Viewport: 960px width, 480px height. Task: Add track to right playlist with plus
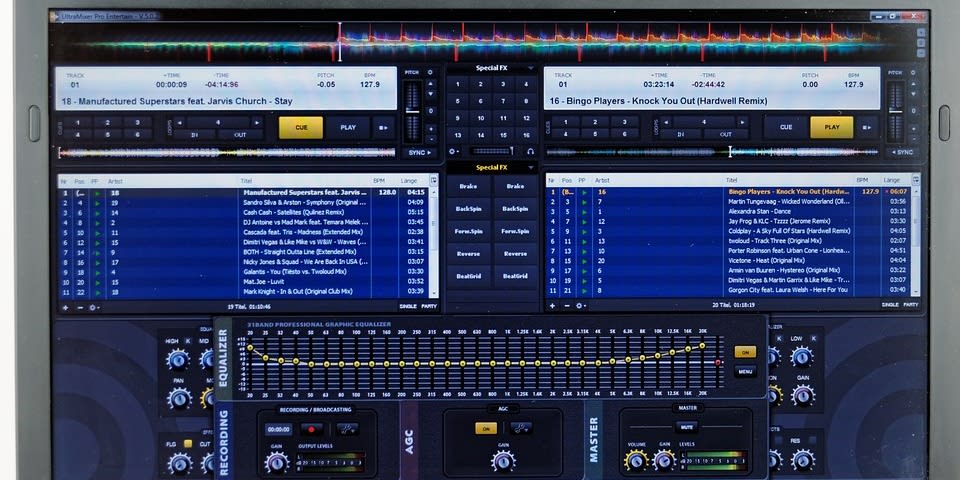click(x=552, y=306)
